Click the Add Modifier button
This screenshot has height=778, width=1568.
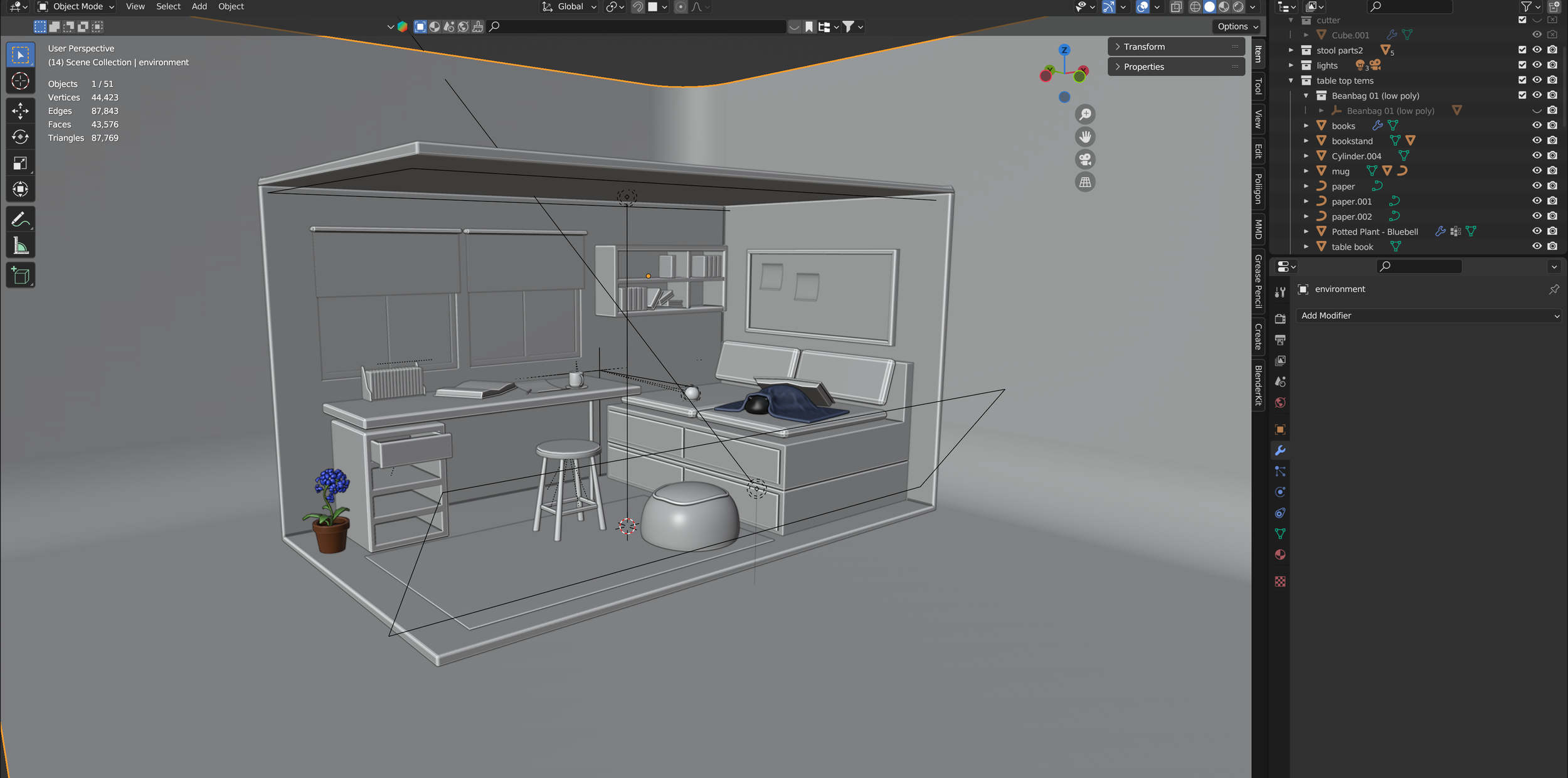point(1429,316)
